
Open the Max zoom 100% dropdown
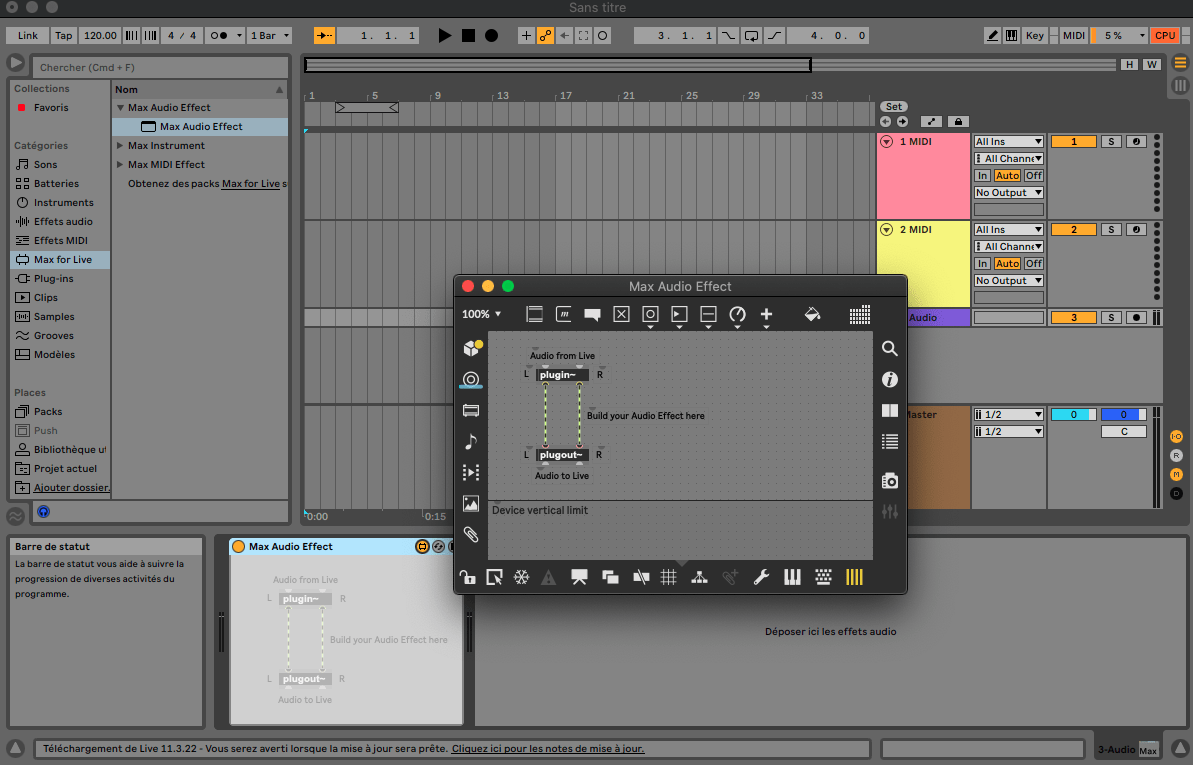[x=482, y=314]
